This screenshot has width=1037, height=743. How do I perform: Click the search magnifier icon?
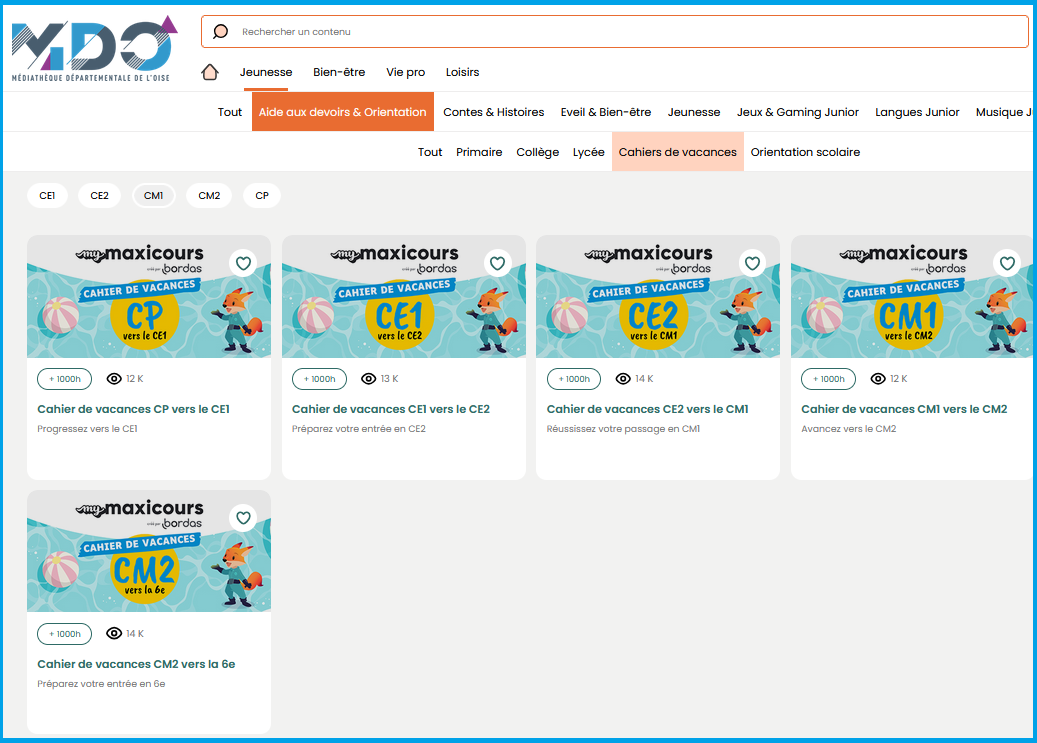pos(220,32)
